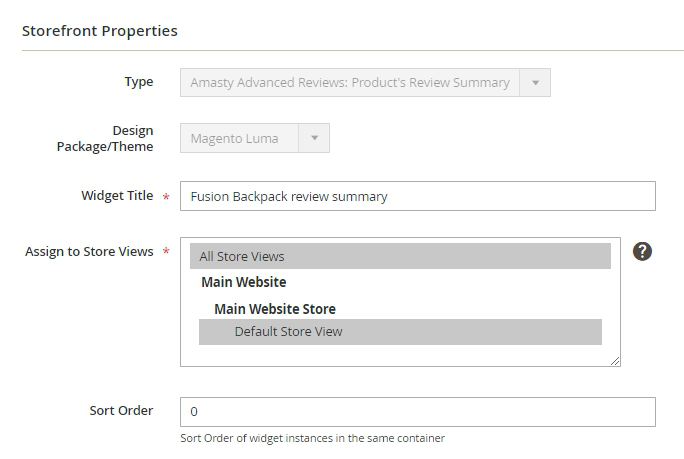Expand the Design Theme dropdown arrow
The height and width of the screenshot is (459, 684).
pos(314,138)
